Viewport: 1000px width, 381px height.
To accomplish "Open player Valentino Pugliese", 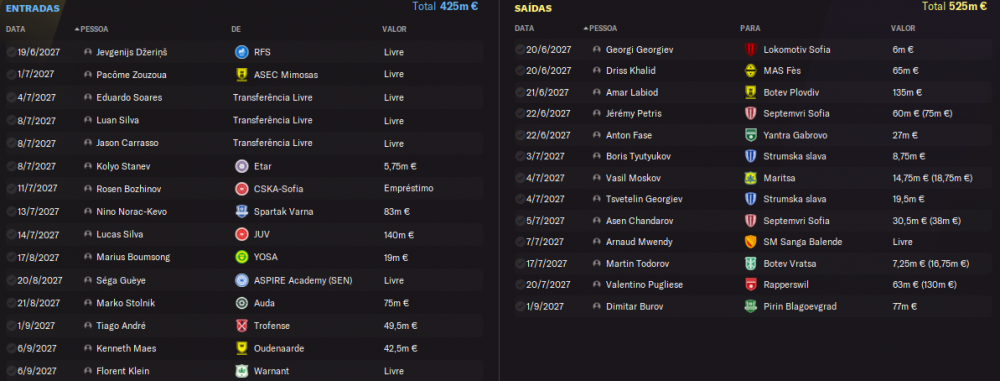I will point(644,285).
